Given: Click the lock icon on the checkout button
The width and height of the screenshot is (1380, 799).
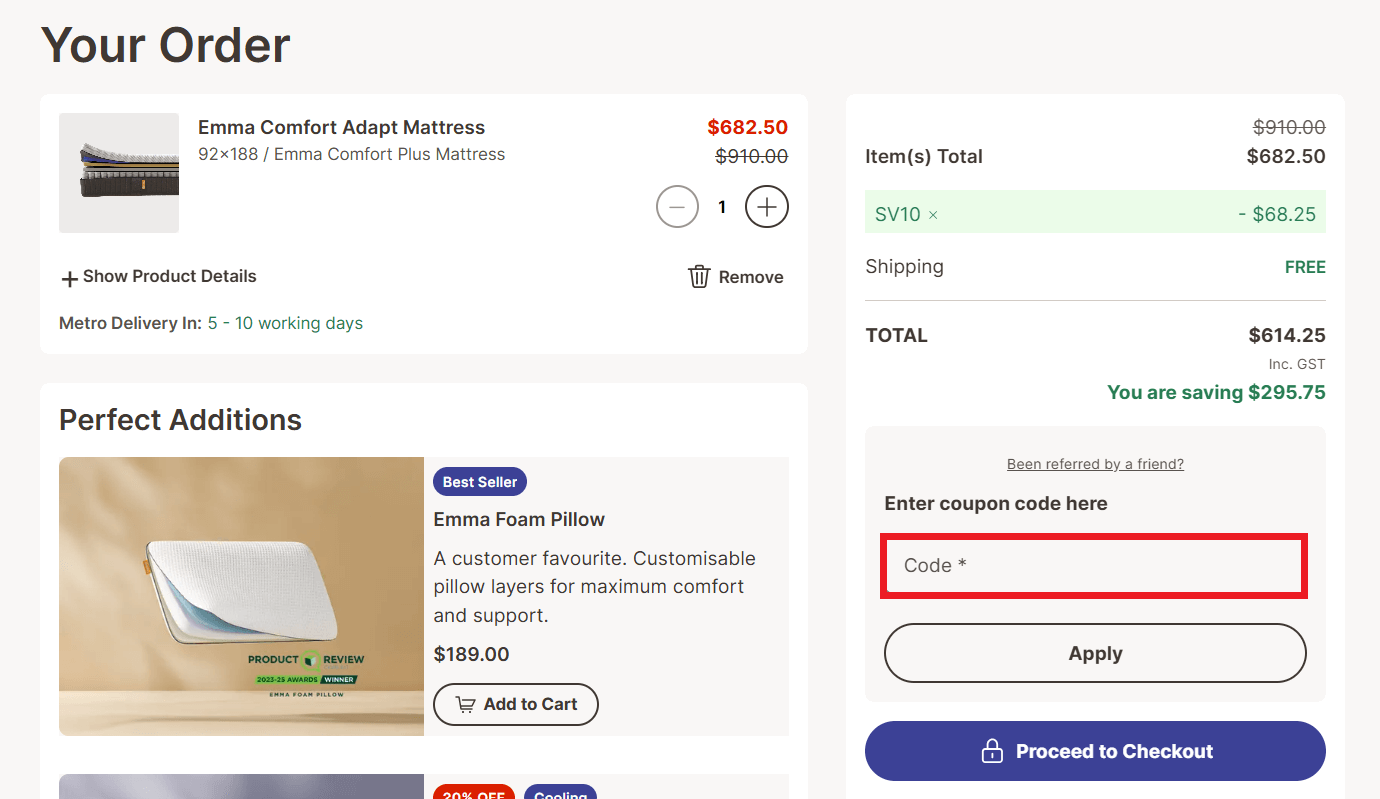Looking at the screenshot, I should pos(991,750).
